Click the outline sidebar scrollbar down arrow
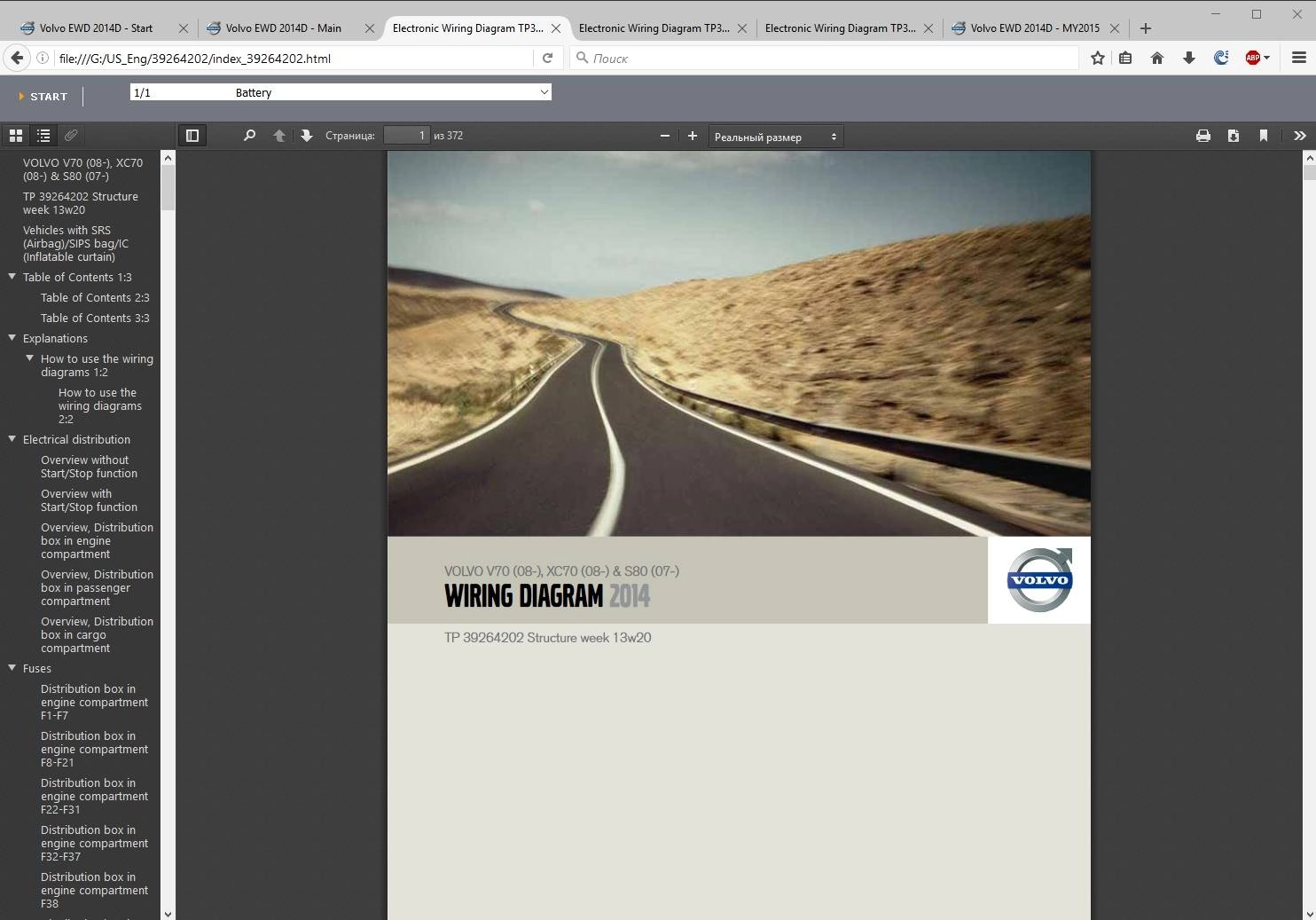 [x=168, y=913]
